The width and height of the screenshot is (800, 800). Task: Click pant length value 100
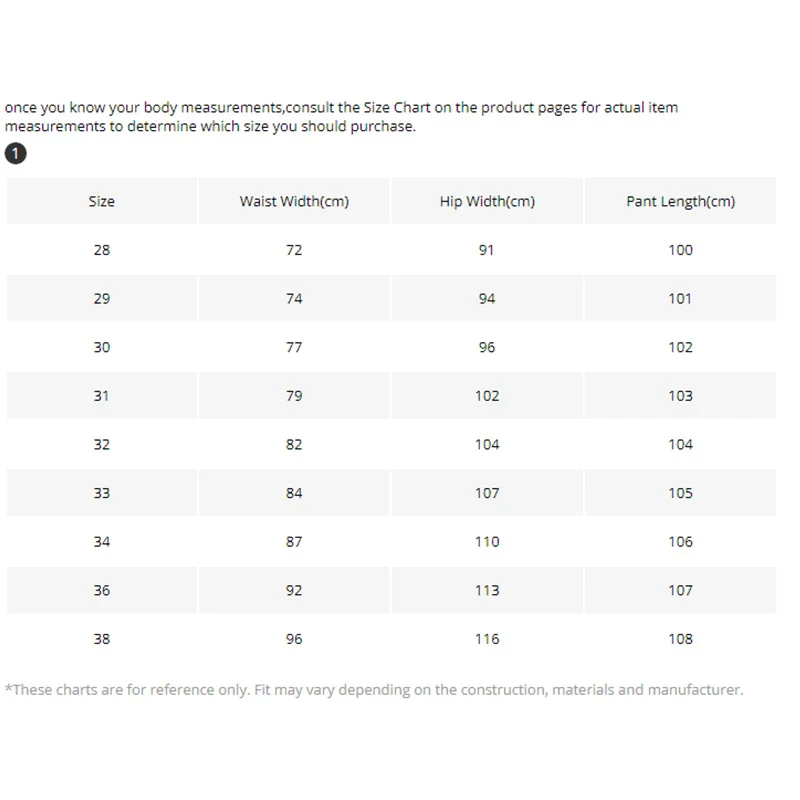(680, 250)
